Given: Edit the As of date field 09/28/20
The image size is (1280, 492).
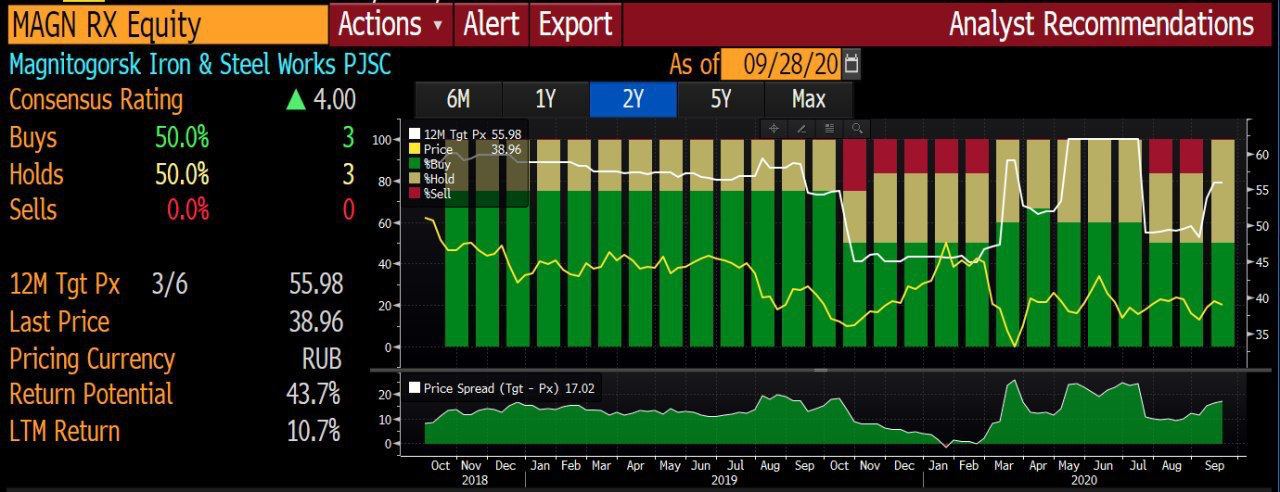Looking at the screenshot, I should coord(781,65).
